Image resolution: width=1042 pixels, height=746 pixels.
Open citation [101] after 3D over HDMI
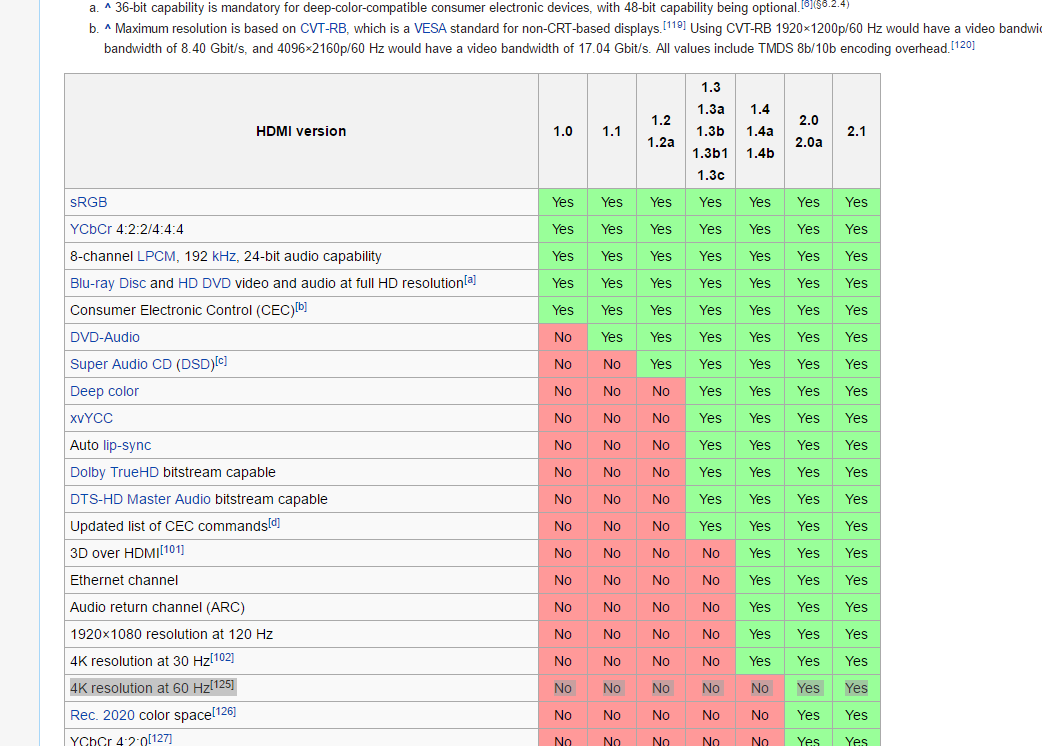pyautogui.click(x=172, y=549)
